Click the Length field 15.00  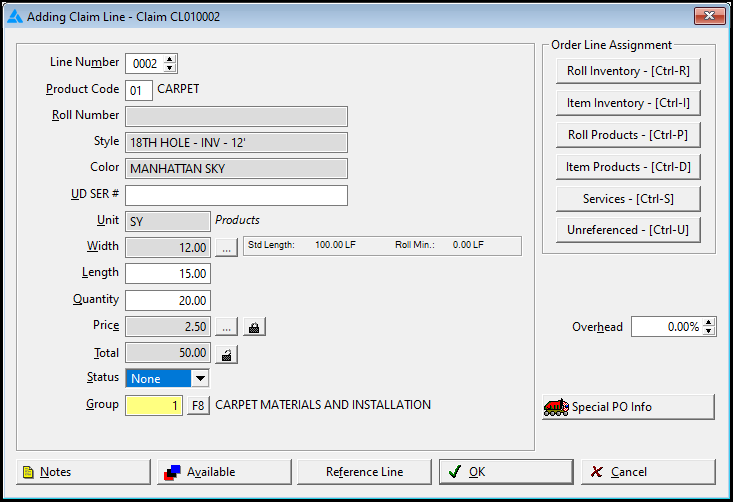coord(168,273)
